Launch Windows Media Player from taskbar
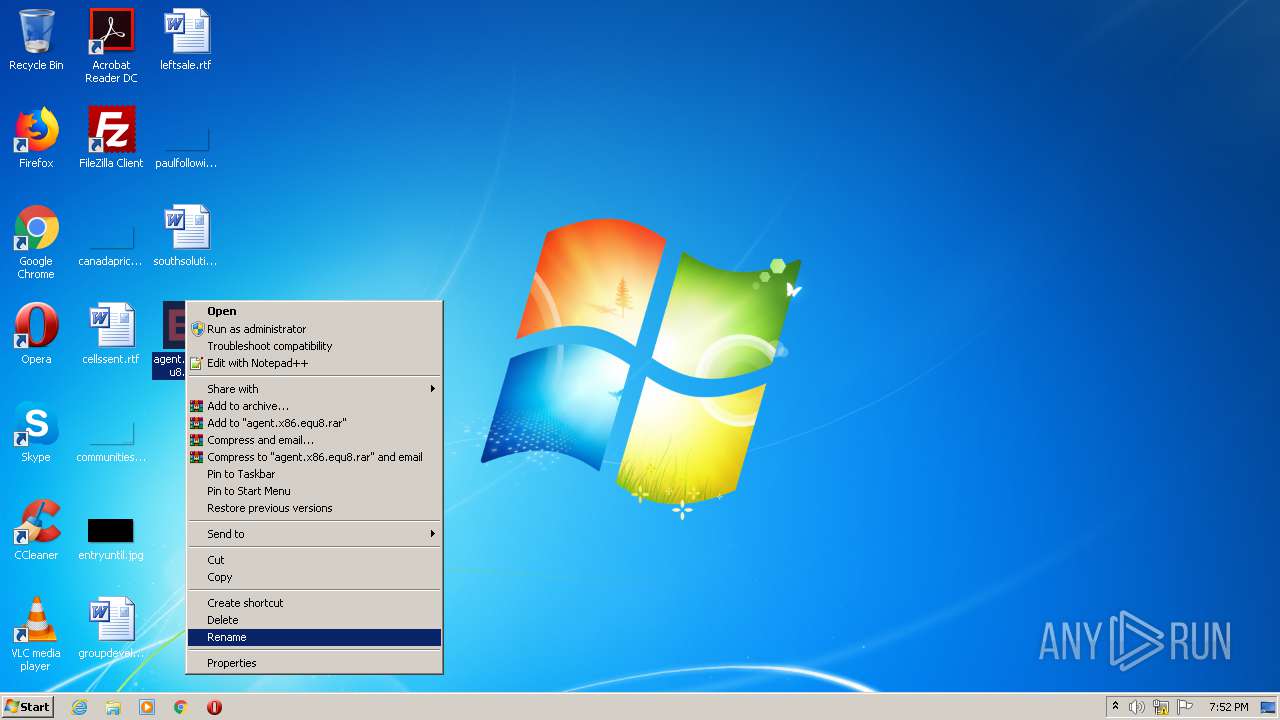 pyautogui.click(x=147, y=707)
